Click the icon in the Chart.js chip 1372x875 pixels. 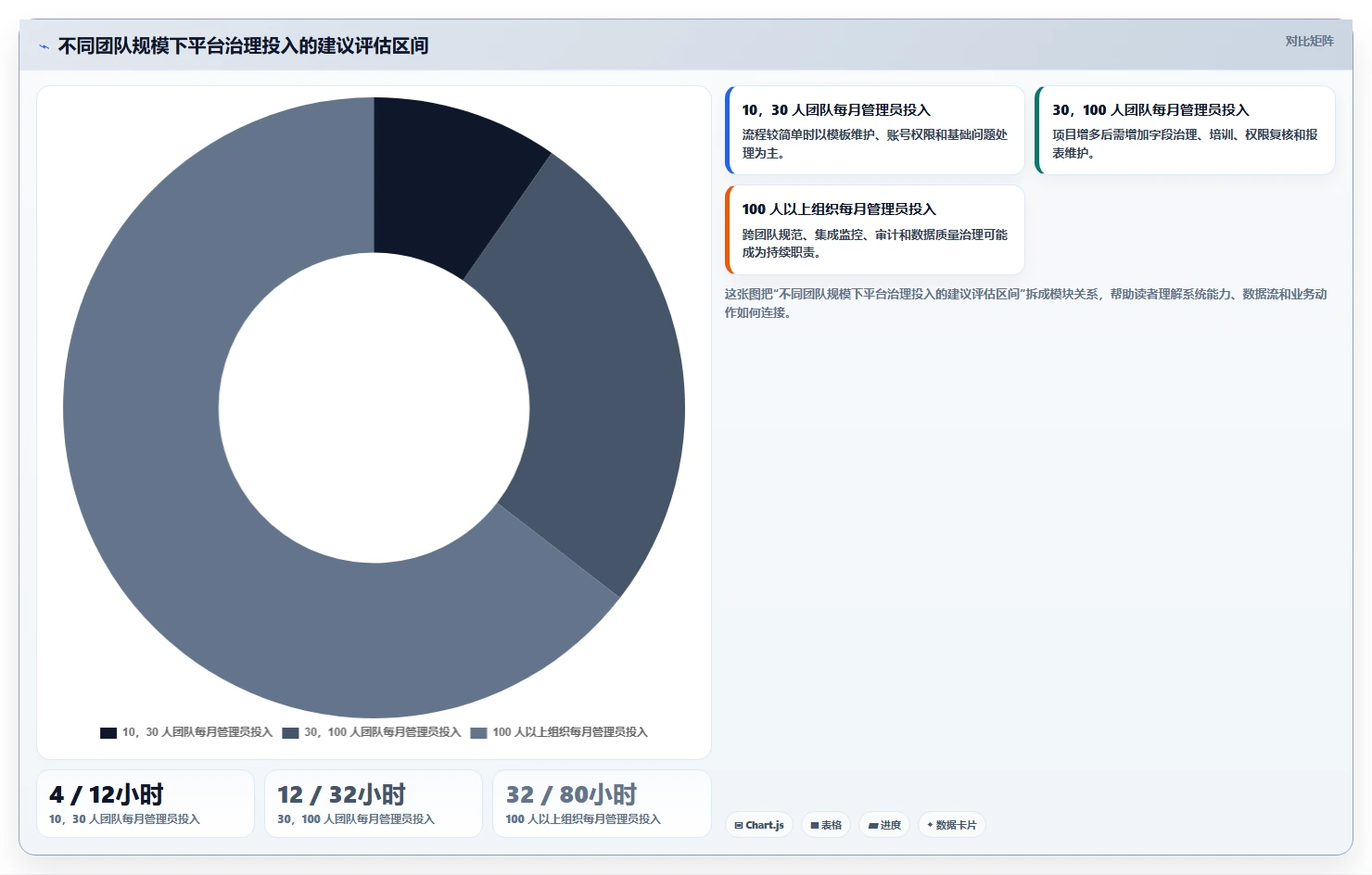point(739,825)
